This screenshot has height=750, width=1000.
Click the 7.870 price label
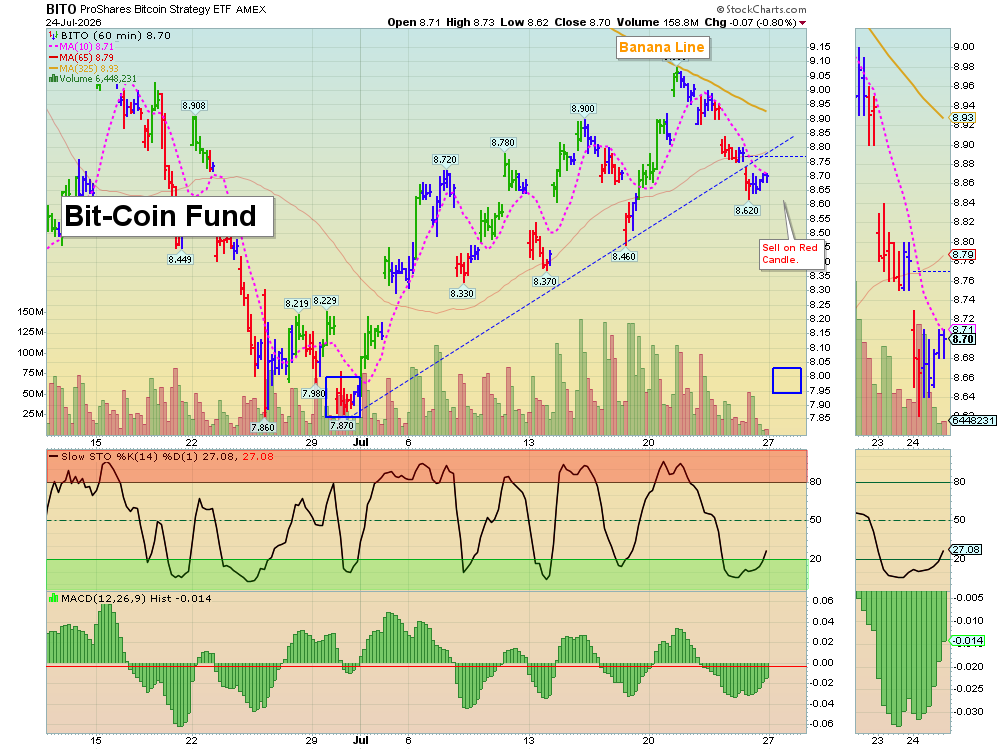pos(341,425)
